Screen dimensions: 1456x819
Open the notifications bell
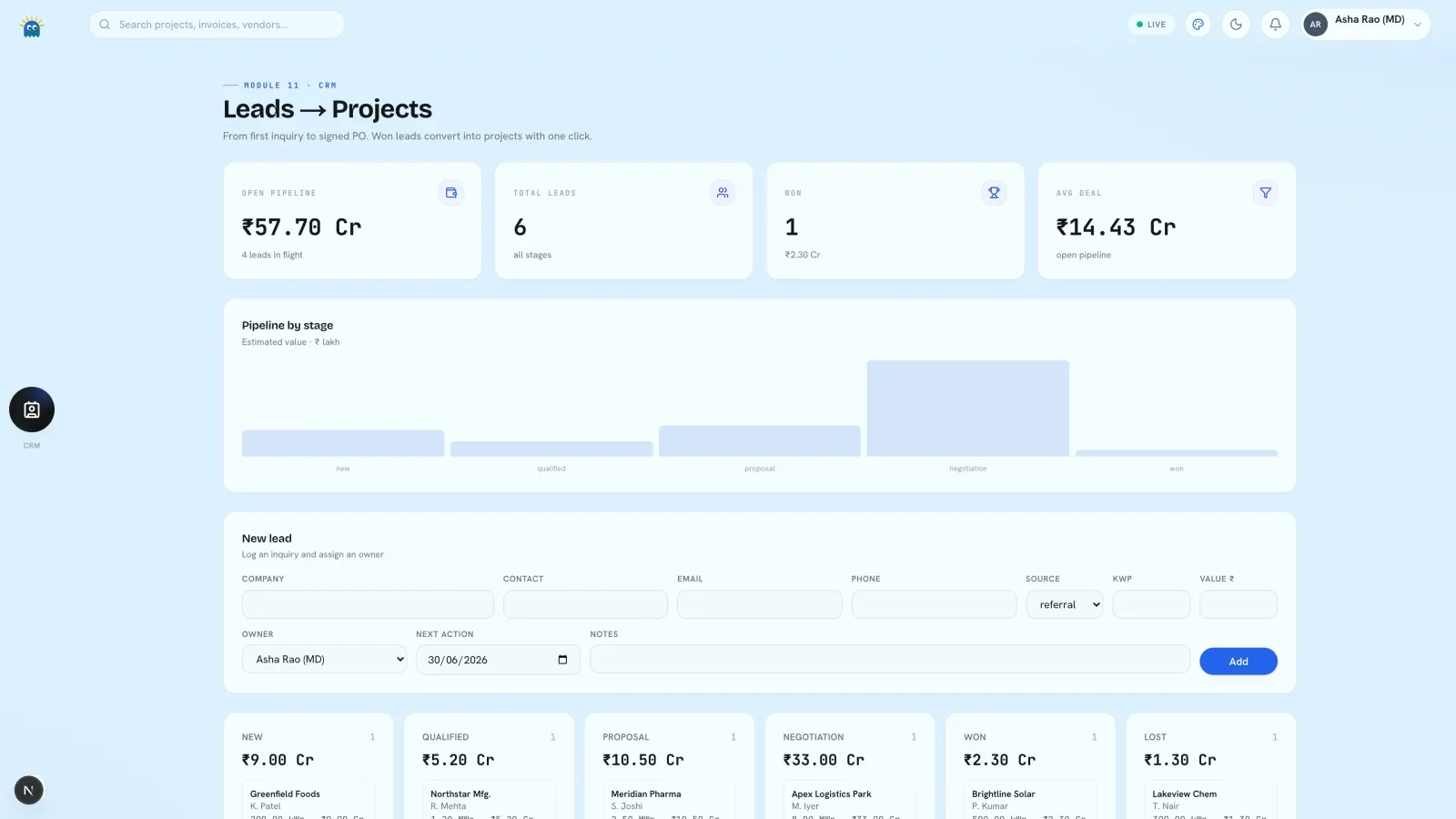click(x=1275, y=25)
